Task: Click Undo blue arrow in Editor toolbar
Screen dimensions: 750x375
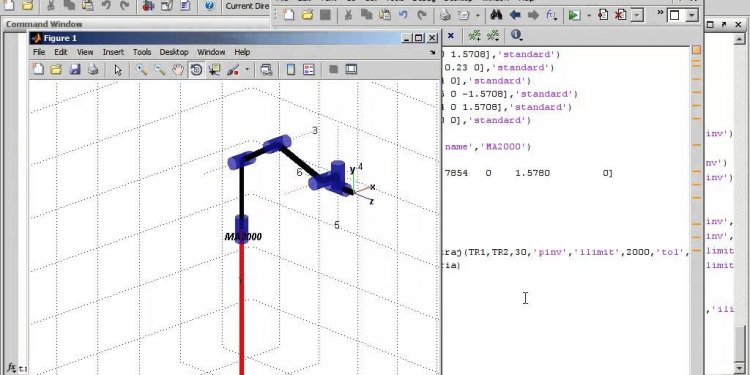Action: coord(403,15)
